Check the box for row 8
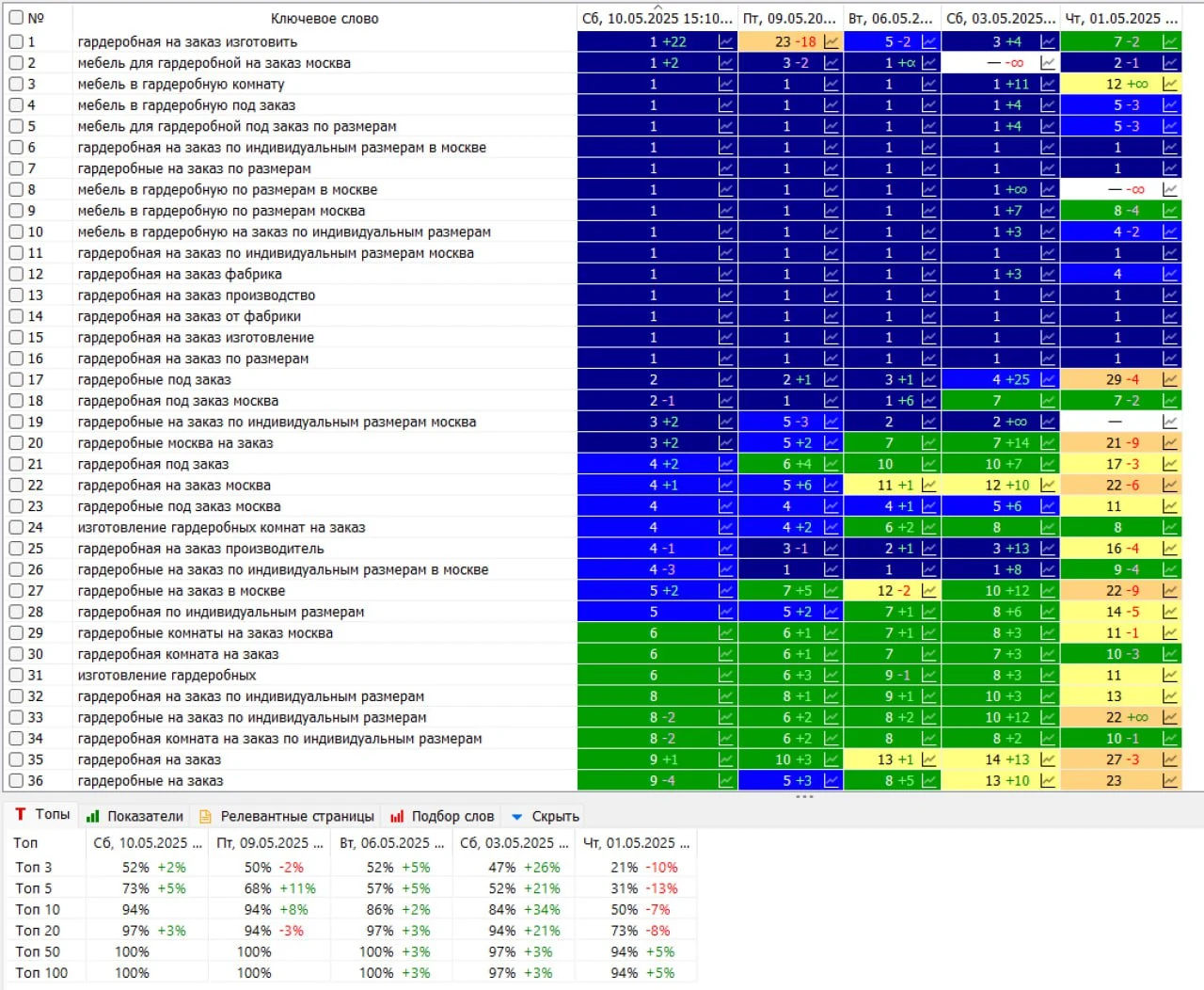Screen dimensions: 1204x990 [x=16, y=189]
